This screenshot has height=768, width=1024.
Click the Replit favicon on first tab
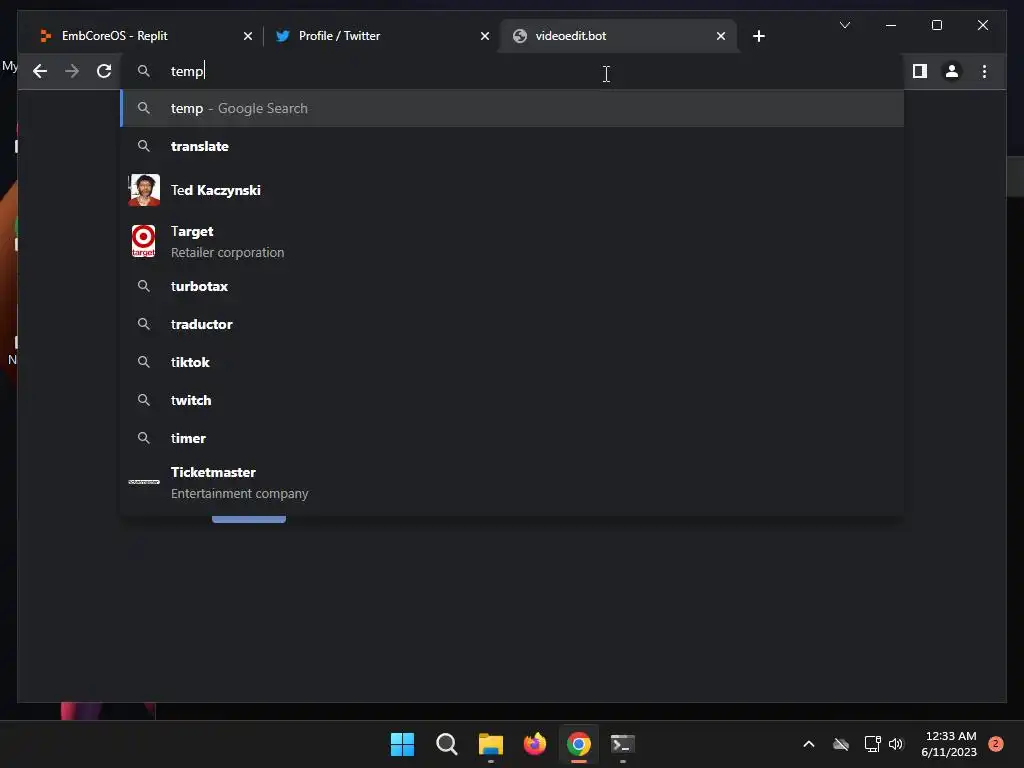tap(45, 36)
